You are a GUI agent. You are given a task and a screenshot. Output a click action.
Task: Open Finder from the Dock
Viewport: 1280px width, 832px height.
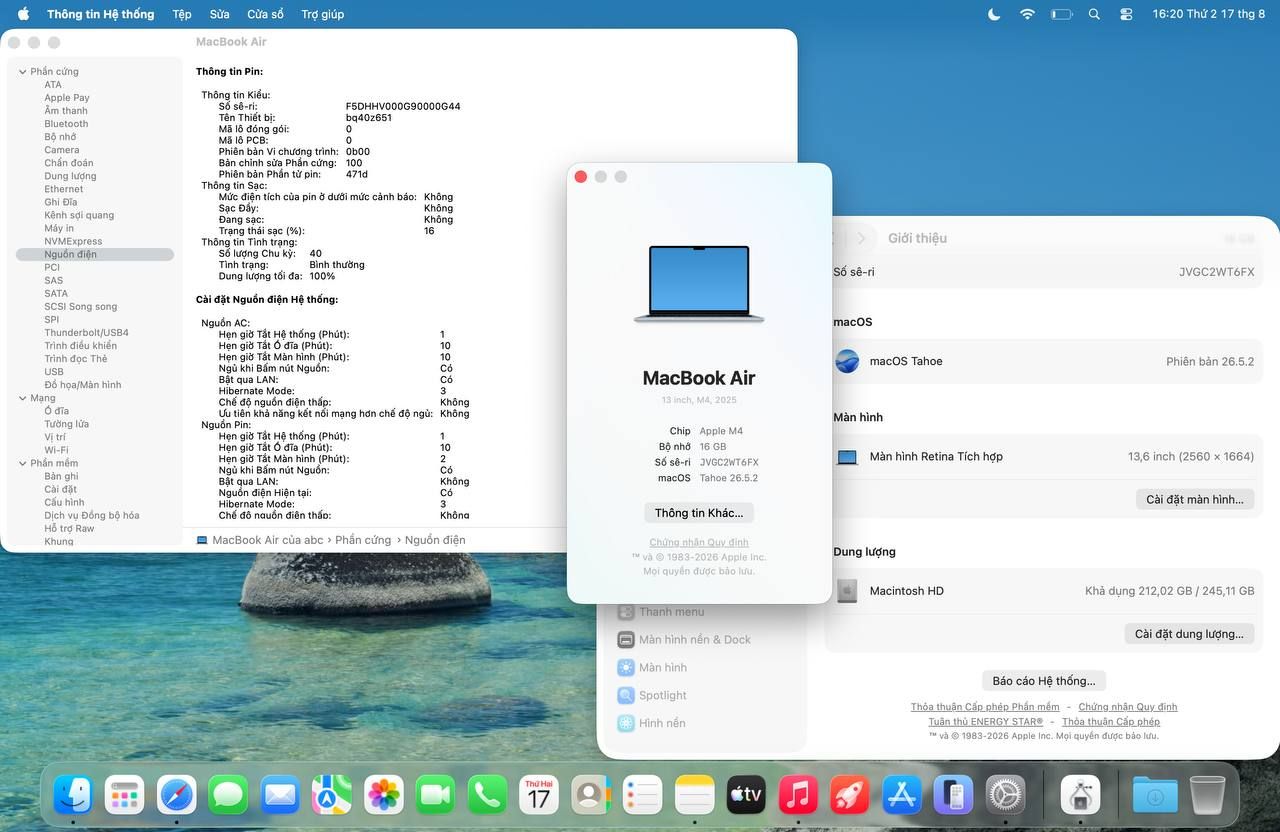tap(73, 796)
